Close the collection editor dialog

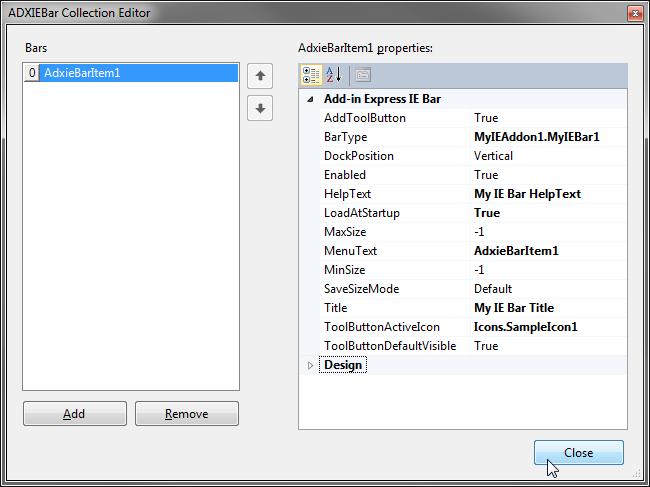tap(579, 453)
